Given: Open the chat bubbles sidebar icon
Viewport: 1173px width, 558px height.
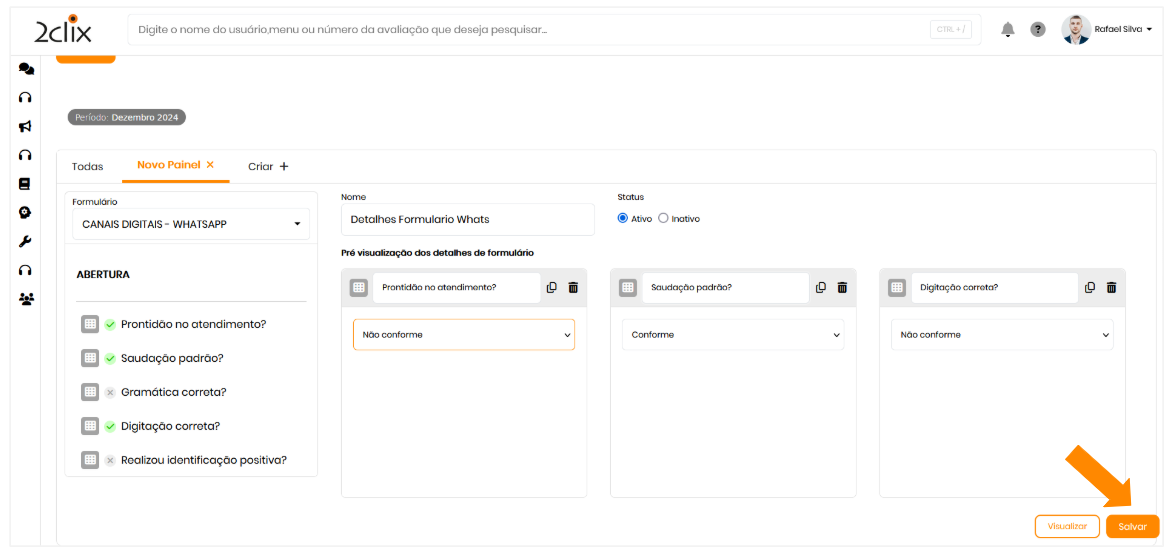Looking at the screenshot, I should [x=26, y=69].
